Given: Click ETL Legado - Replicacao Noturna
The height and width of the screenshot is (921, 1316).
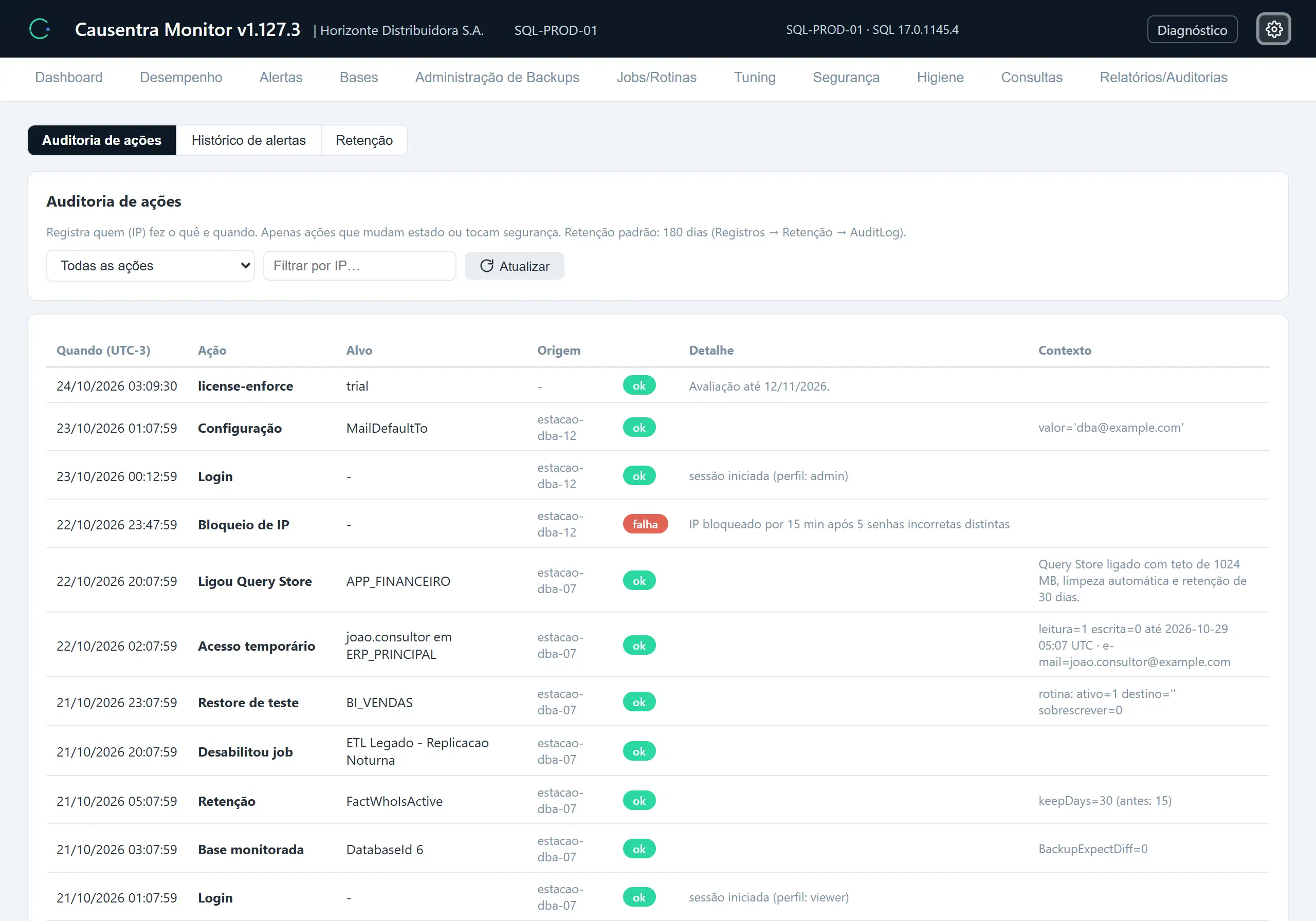Looking at the screenshot, I should coord(417,751).
